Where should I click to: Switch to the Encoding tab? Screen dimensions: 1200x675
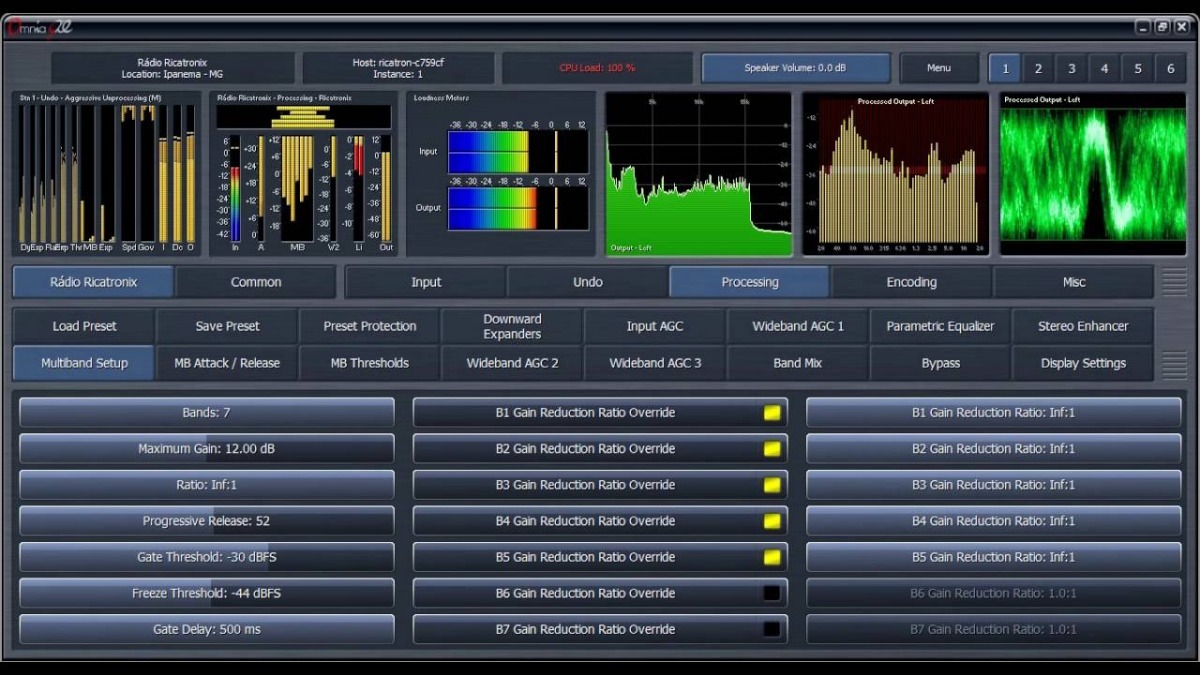(x=912, y=282)
